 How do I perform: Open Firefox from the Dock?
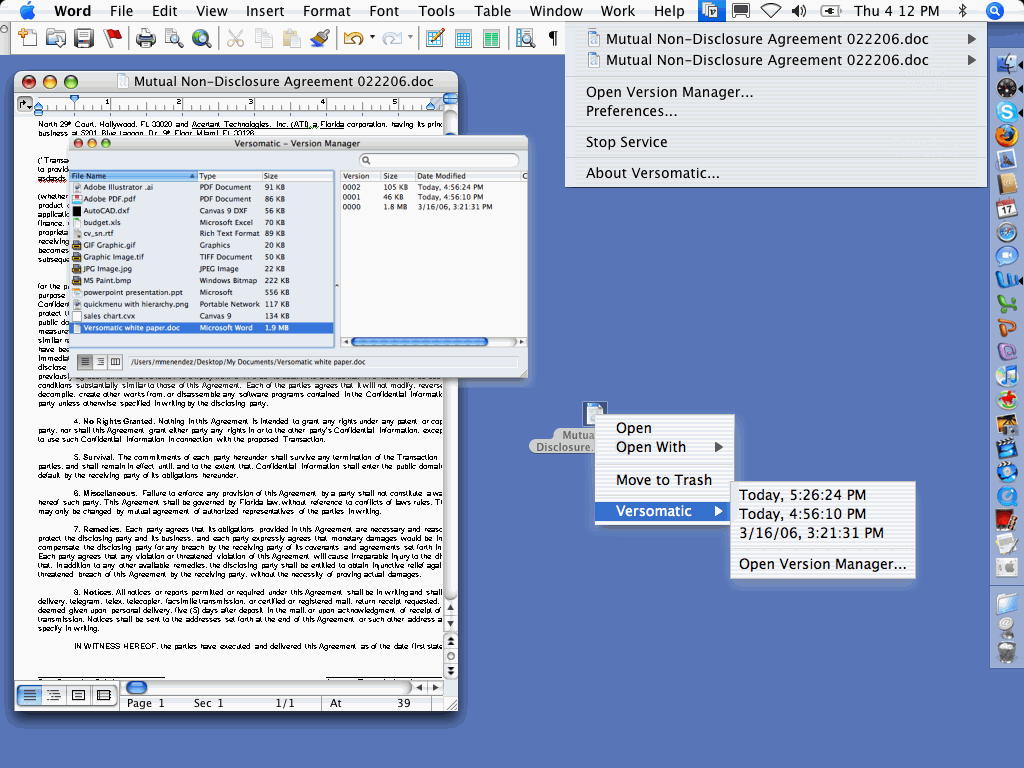[x=1006, y=136]
